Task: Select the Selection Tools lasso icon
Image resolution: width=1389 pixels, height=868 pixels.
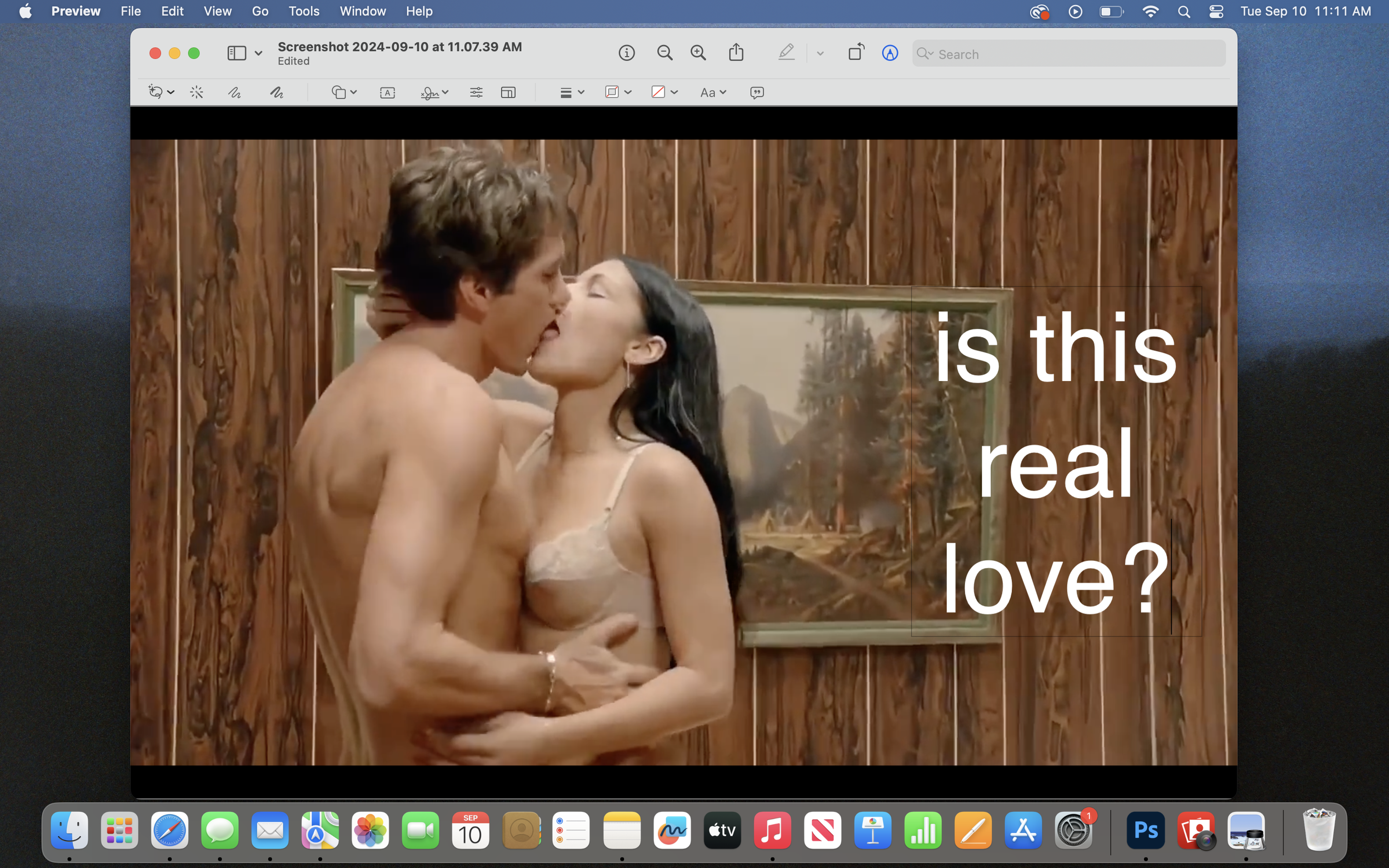Action: pos(155,92)
